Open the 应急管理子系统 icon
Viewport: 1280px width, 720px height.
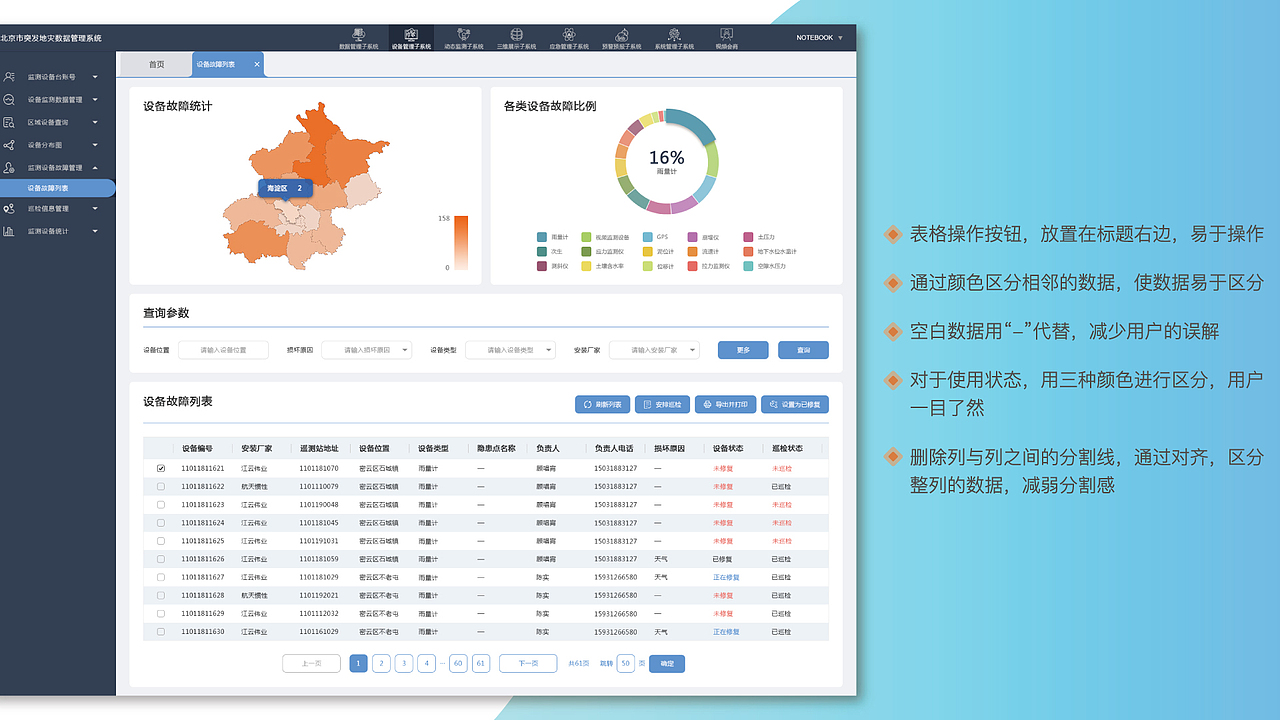click(567, 38)
